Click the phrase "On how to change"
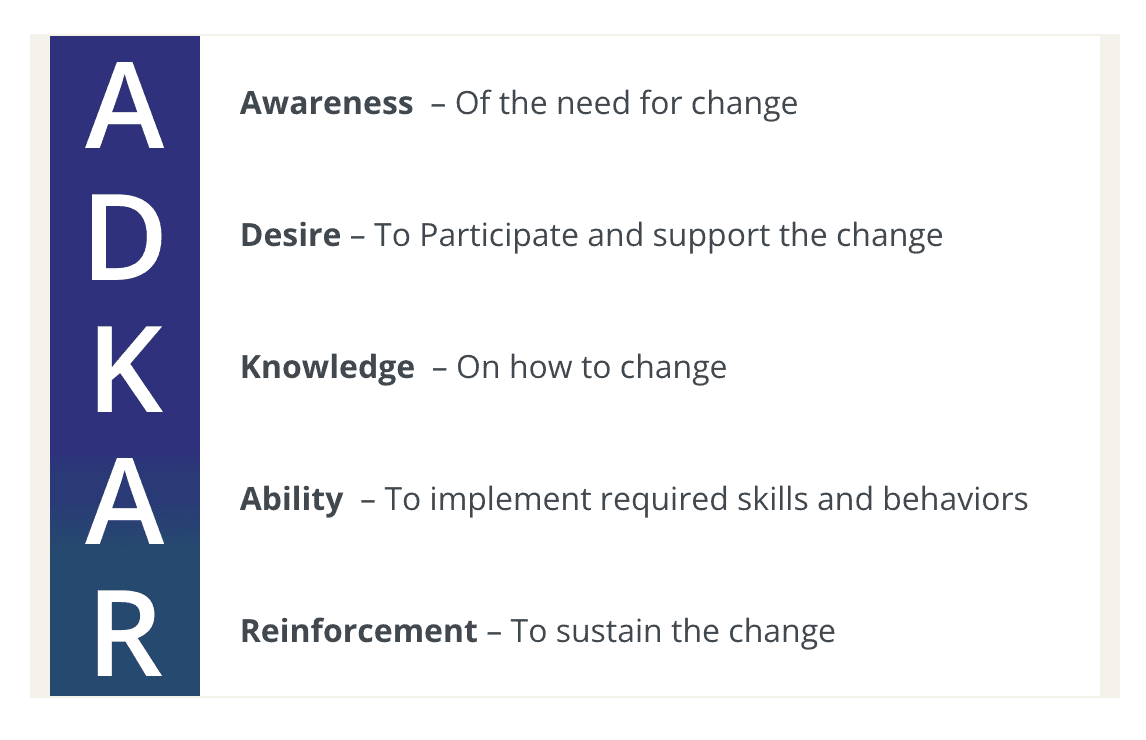 591,367
